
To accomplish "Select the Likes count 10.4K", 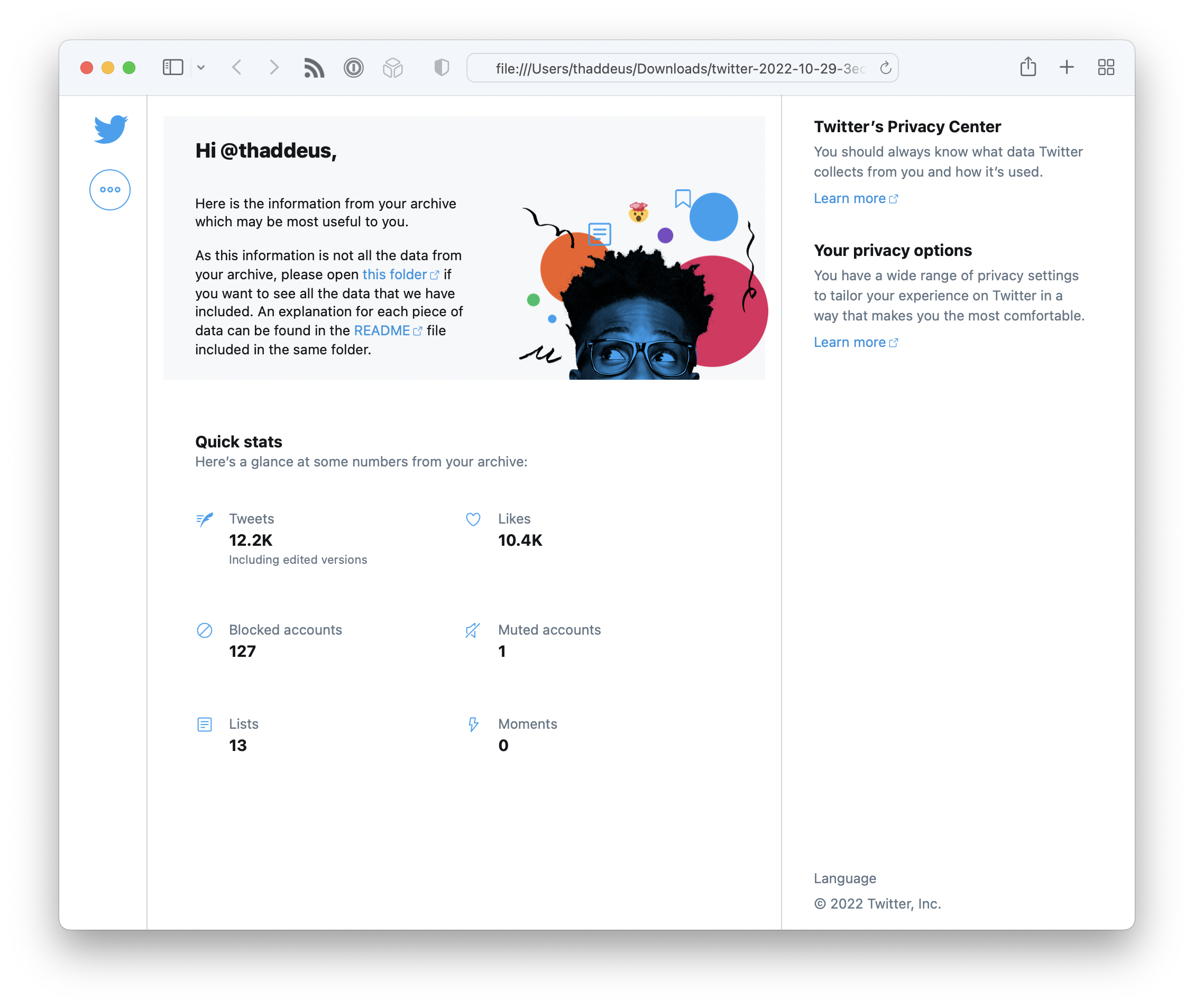I will [x=520, y=540].
